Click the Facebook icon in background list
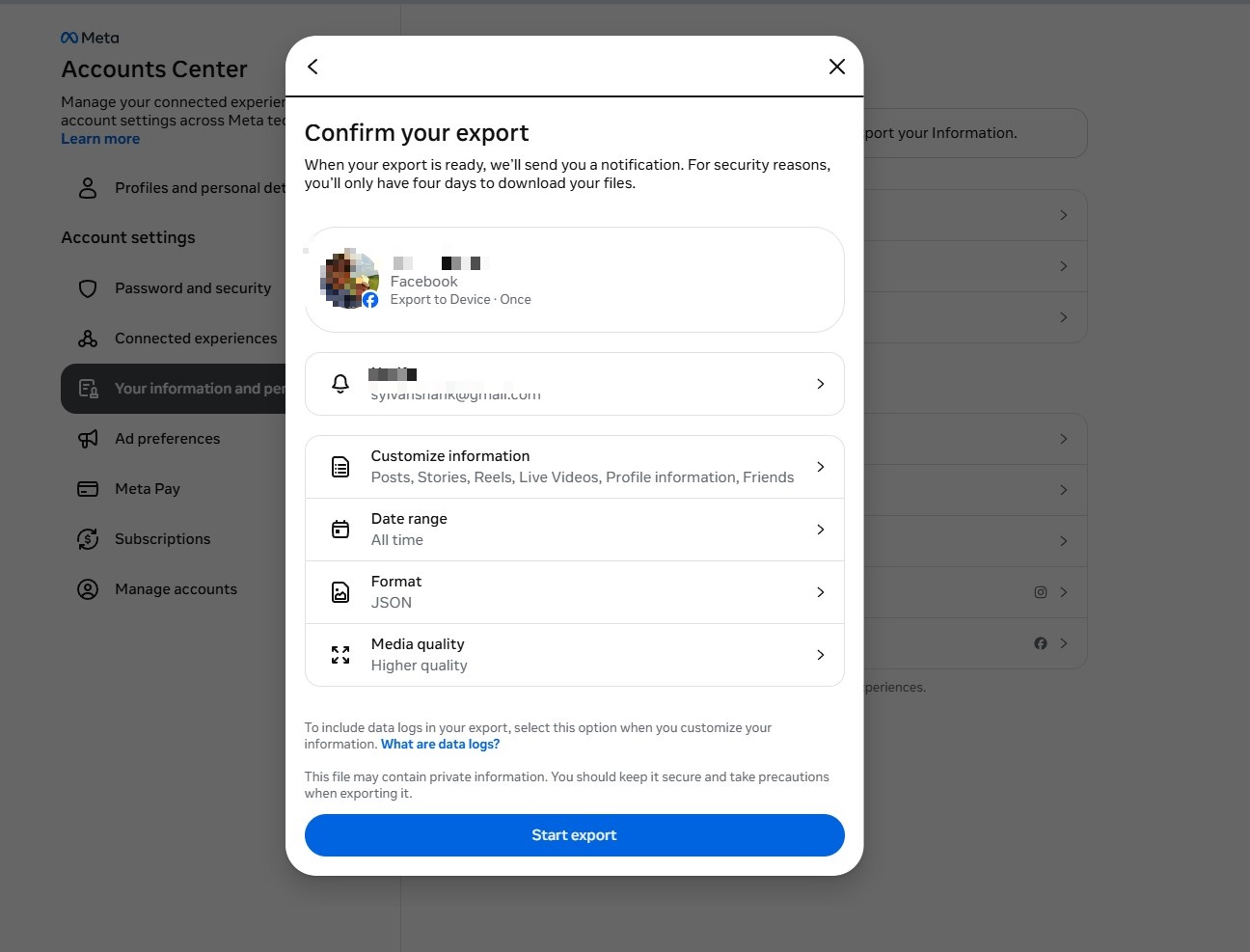The image size is (1250, 952). [1041, 643]
